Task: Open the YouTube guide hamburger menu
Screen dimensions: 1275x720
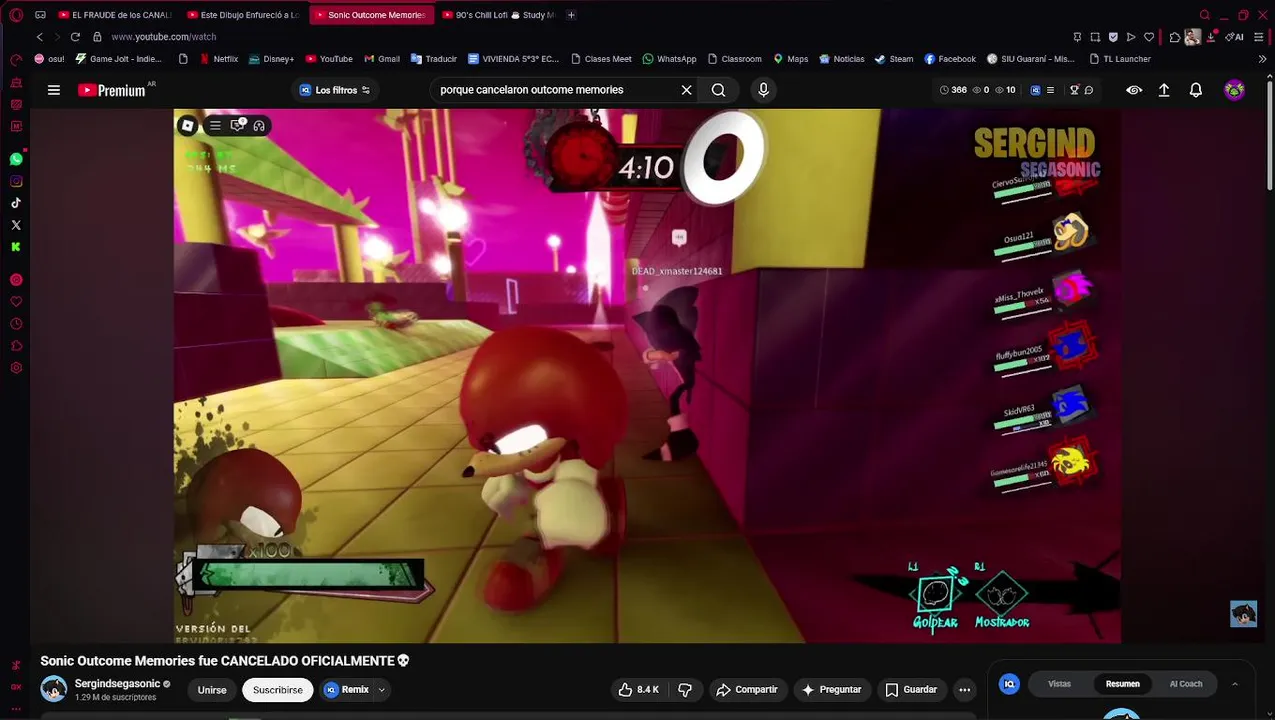Action: point(54,90)
